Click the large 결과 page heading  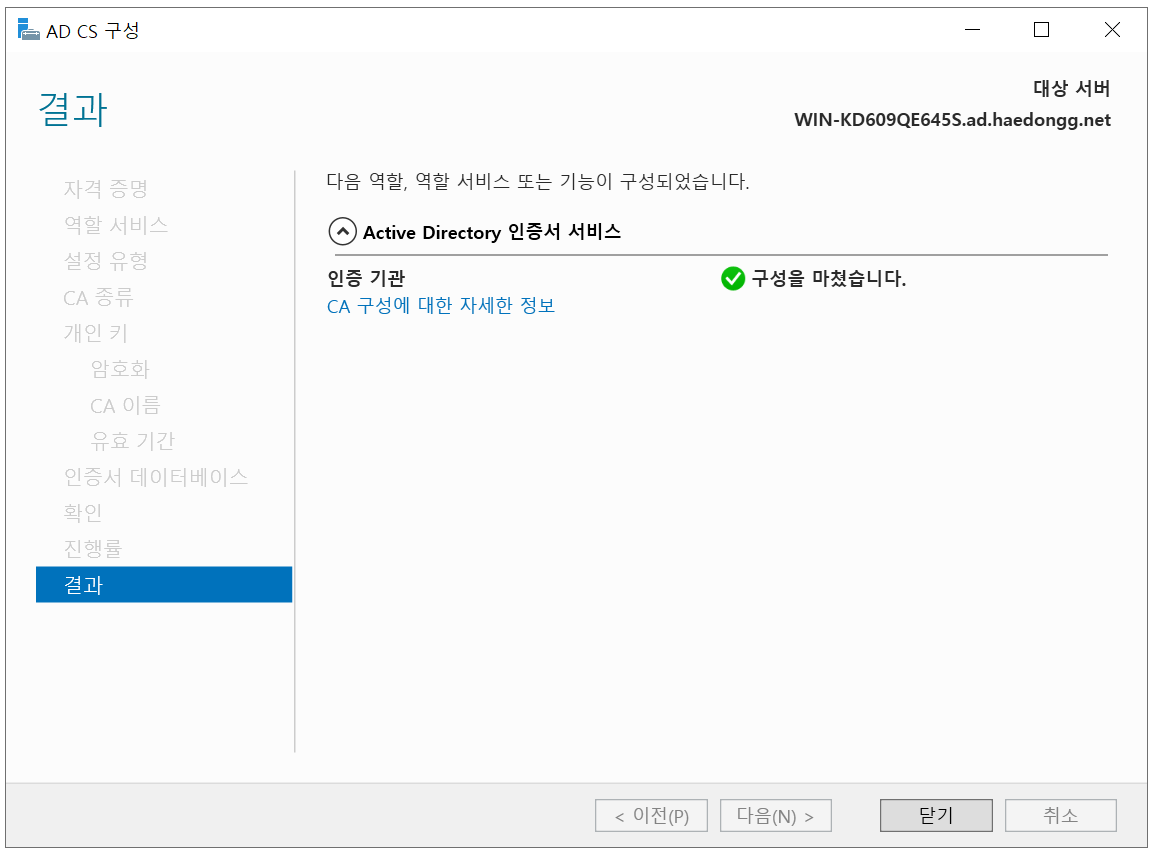[73, 110]
